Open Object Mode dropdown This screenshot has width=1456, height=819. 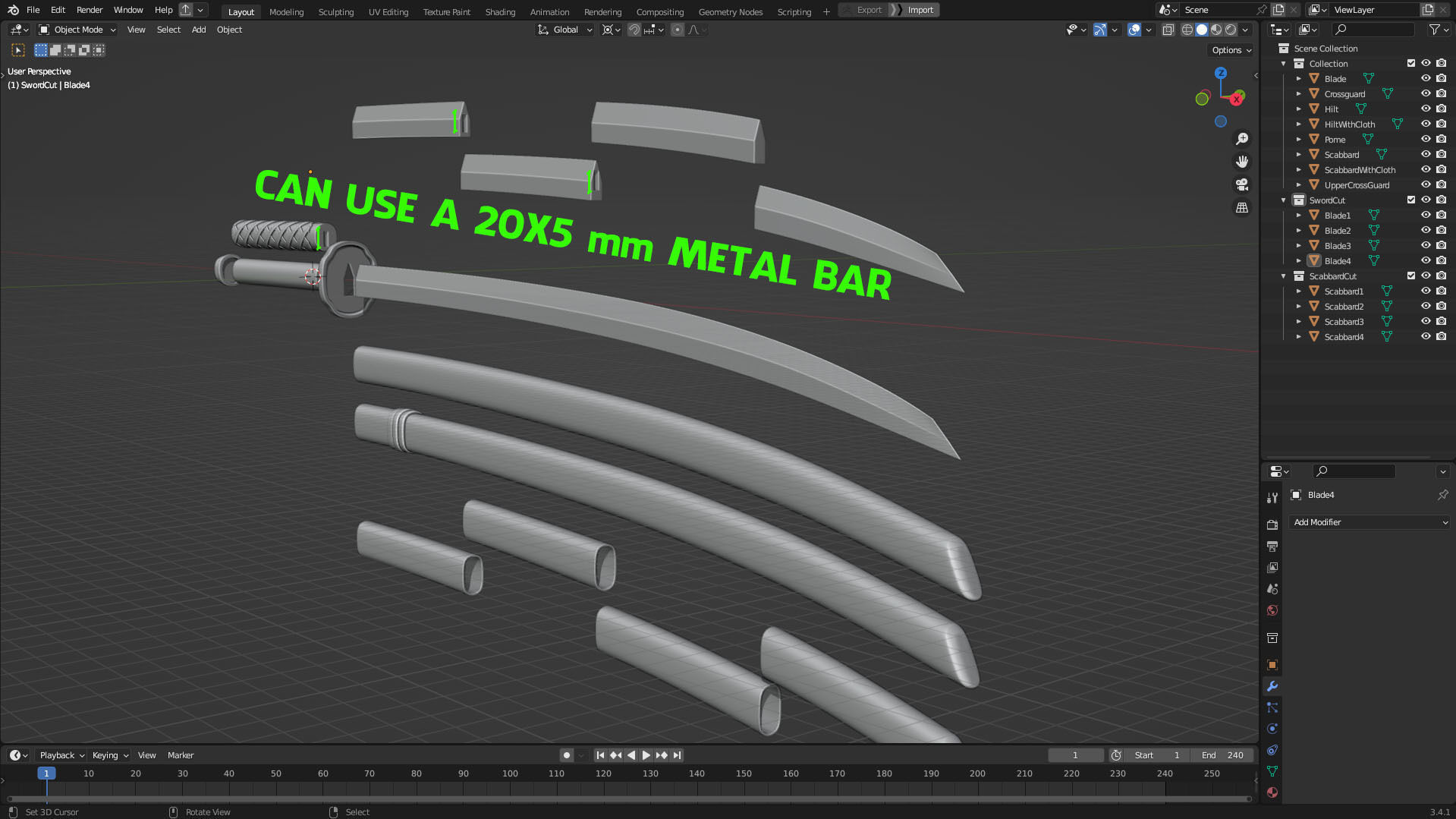click(x=77, y=30)
